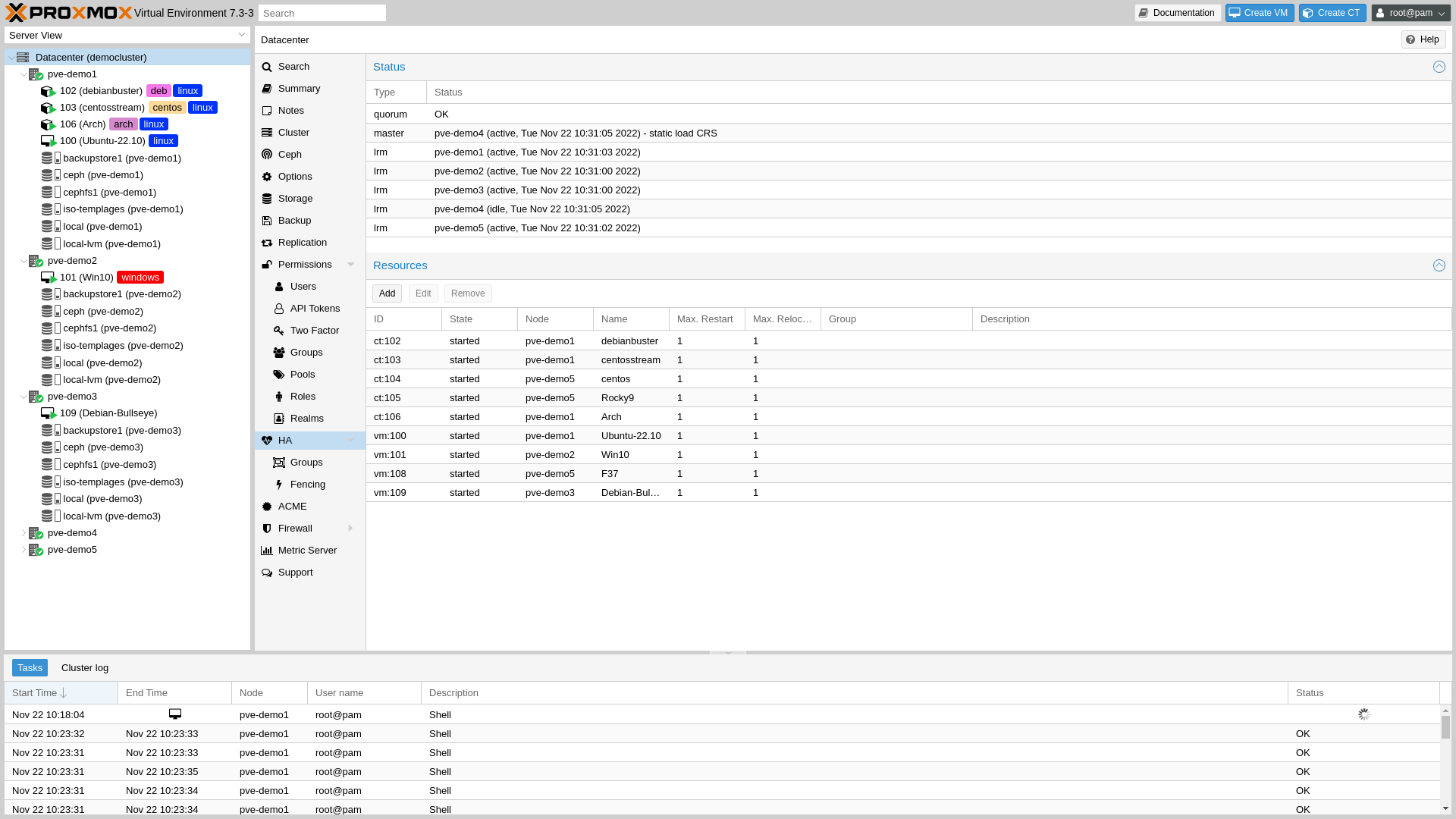
Task: Toggle pve-demo2 node collapse in tree
Action: point(22,260)
